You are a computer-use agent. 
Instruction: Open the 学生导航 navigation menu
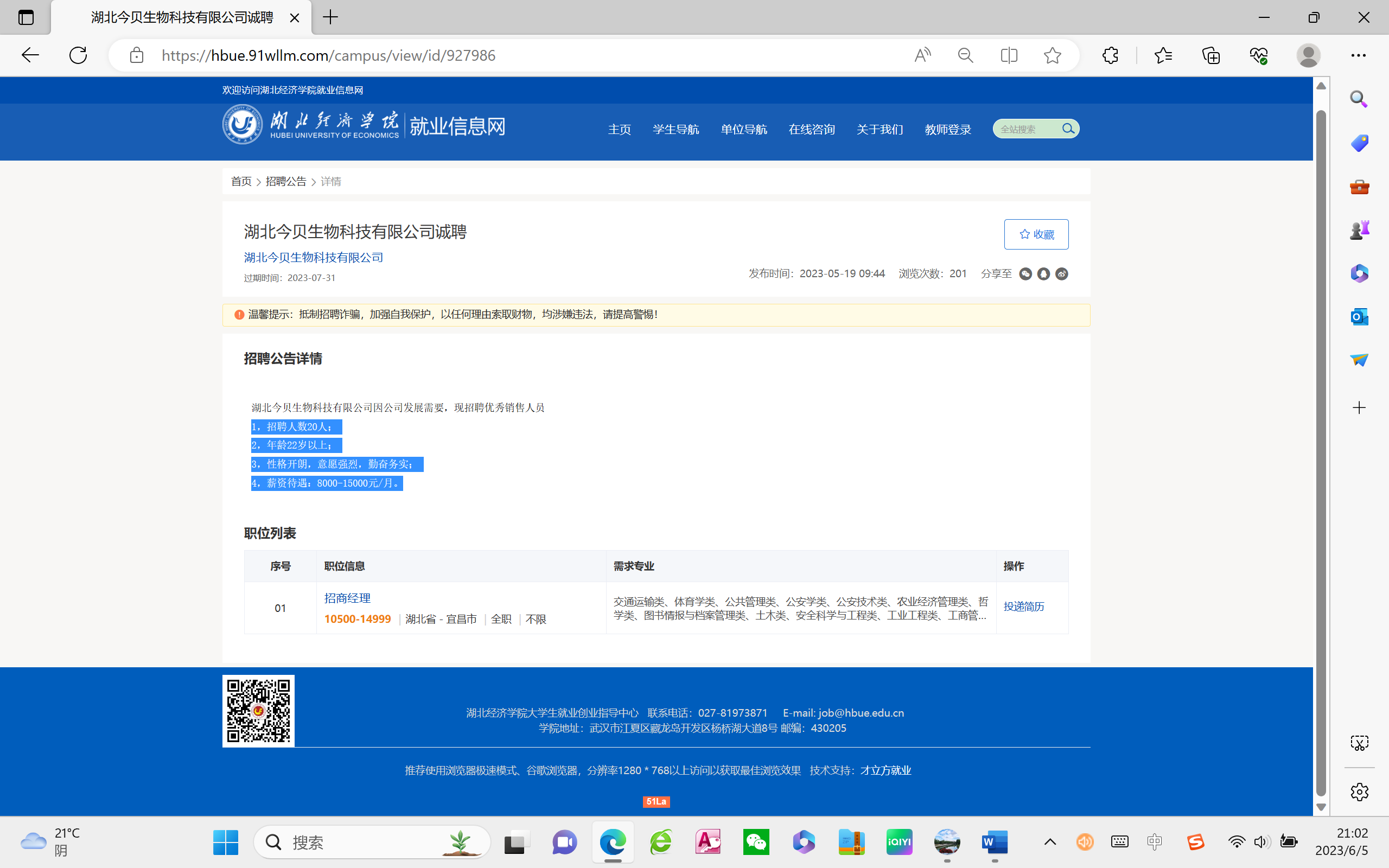[x=676, y=129]
